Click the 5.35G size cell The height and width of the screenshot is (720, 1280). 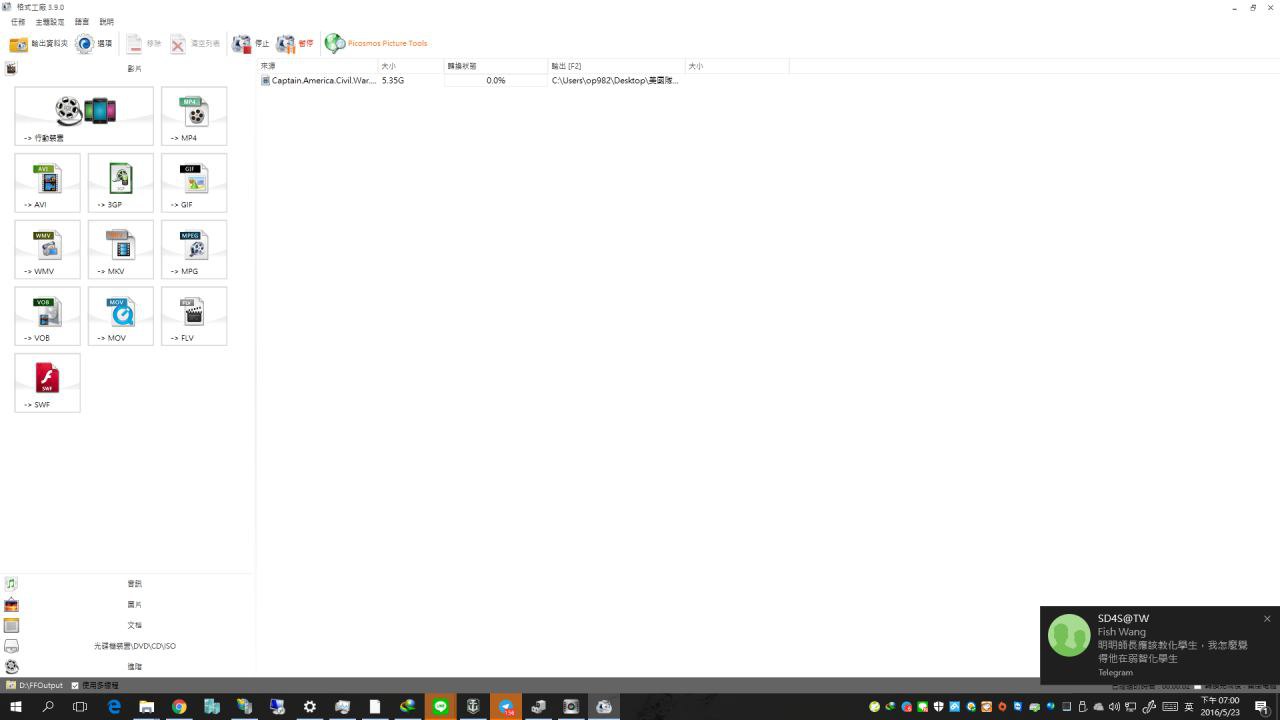(393, 80)
